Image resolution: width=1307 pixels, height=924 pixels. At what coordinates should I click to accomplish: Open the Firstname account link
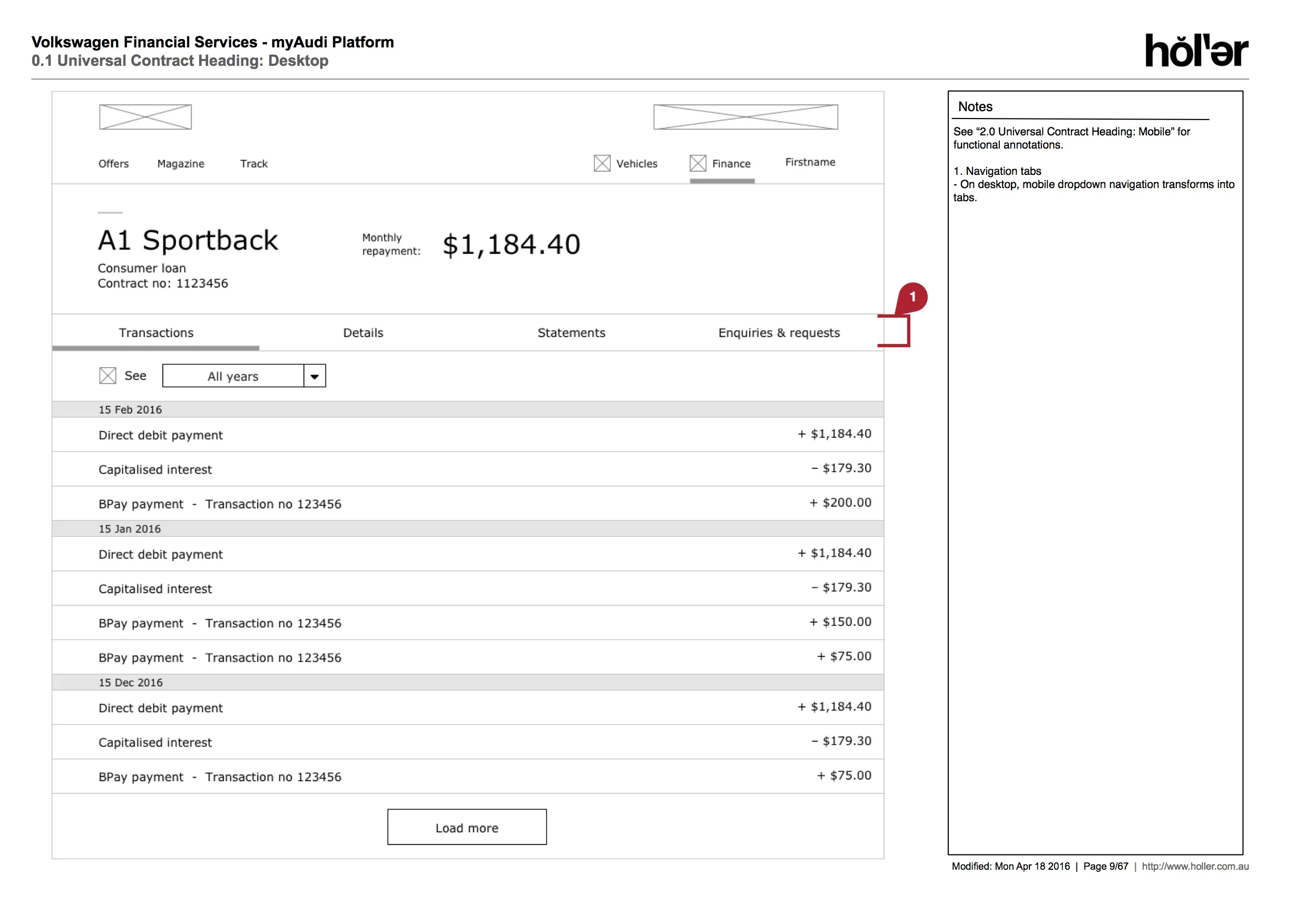810,162
